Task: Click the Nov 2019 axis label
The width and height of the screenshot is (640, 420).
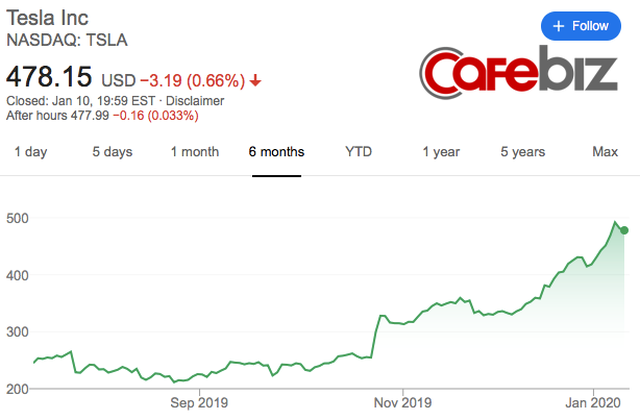Action: [401, 404]
